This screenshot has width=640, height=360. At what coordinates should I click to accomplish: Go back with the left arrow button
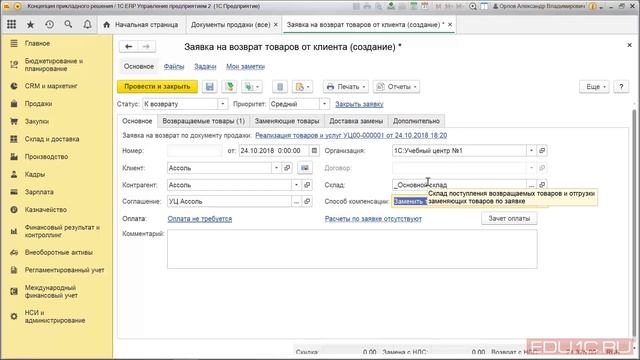pyautogui.click(x=129, y=47)
